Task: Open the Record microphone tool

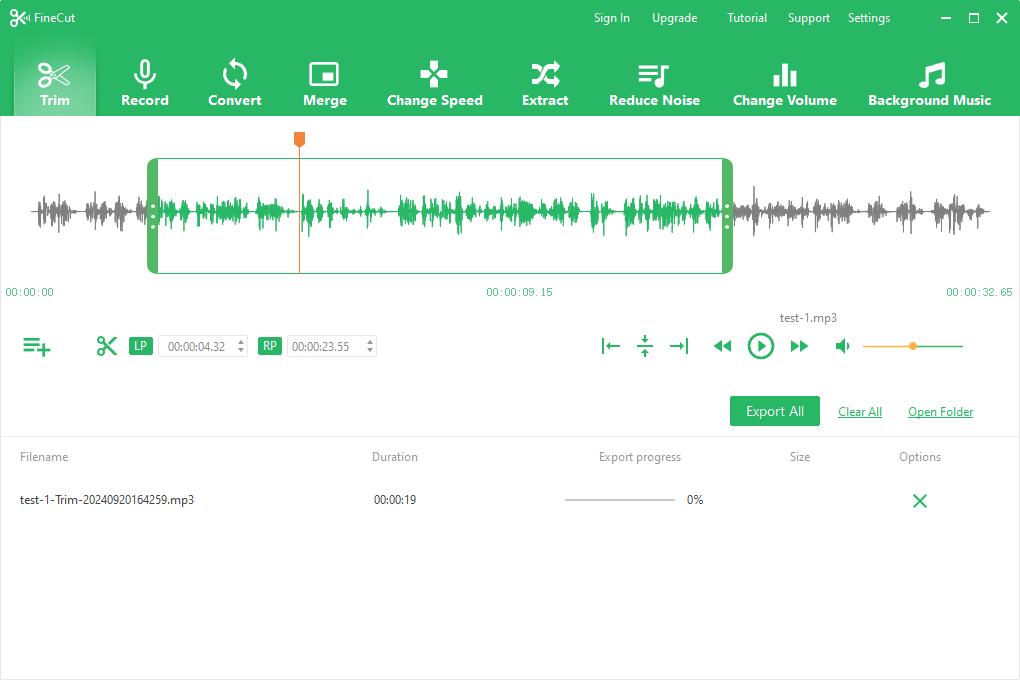Action: (144, 83)
